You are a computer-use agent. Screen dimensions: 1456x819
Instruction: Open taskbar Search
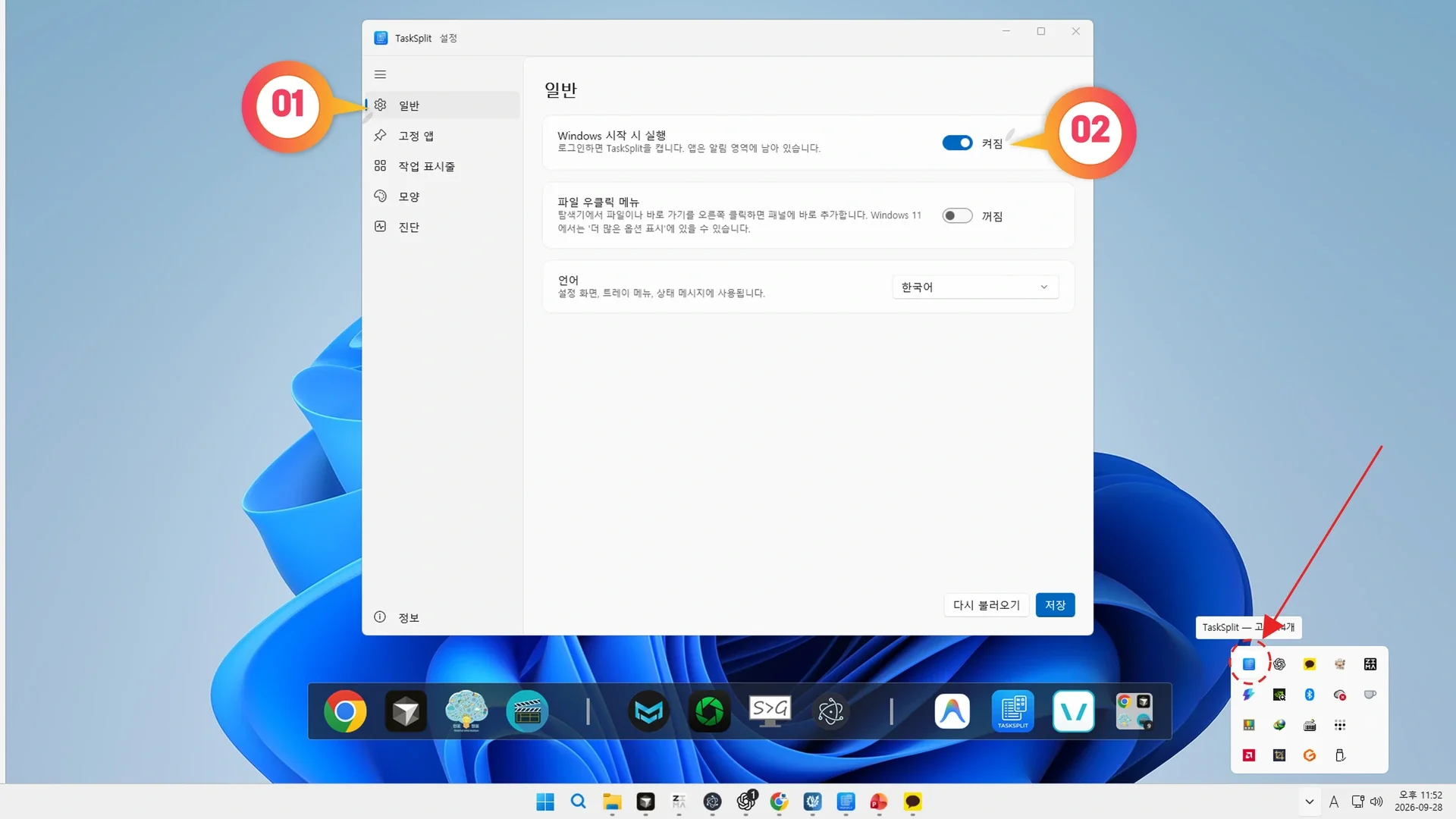pyautogui.click(x=579, y=802)
